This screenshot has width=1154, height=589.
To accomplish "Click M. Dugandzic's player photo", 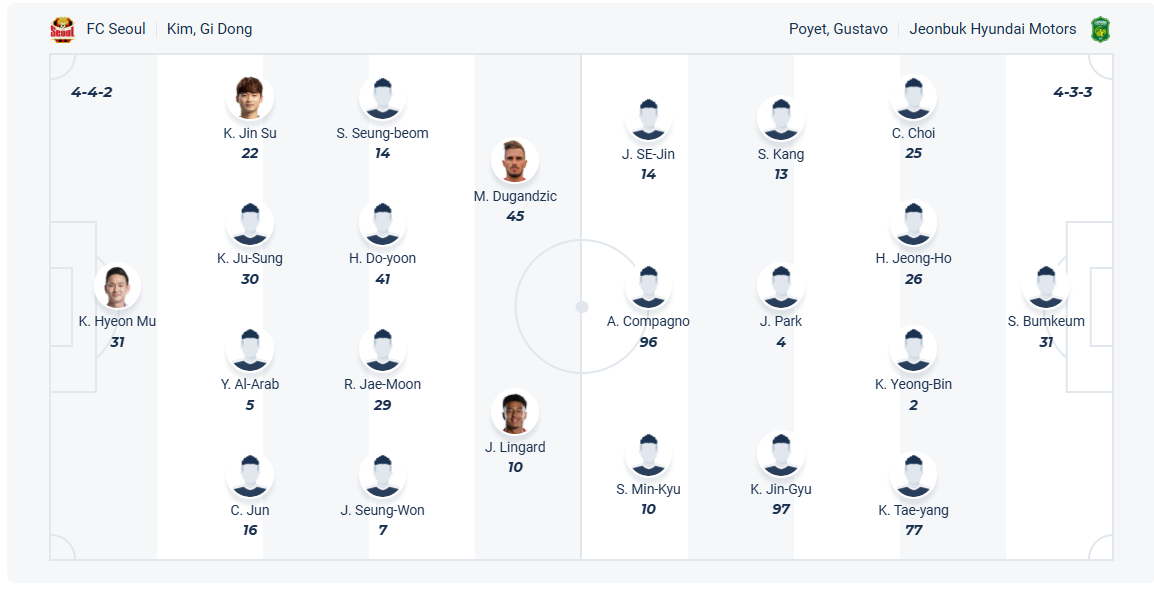I will pos(515,161).
